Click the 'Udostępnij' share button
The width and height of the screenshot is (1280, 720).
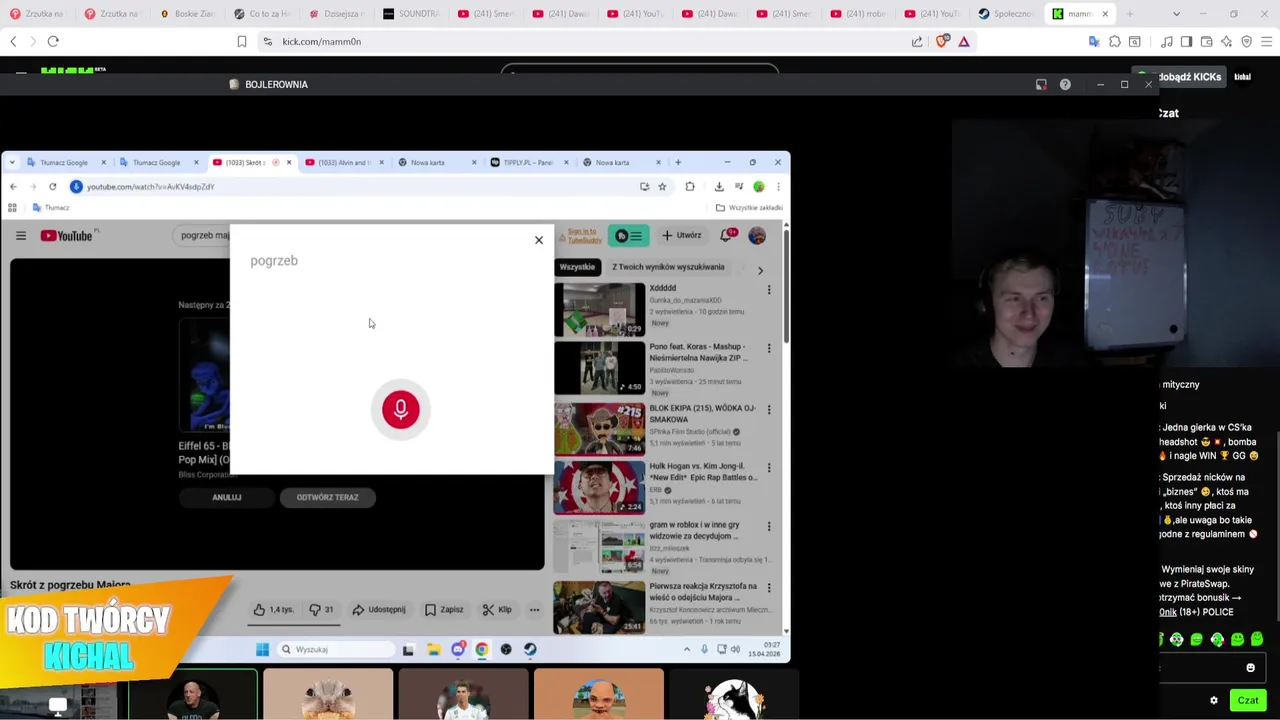[378, 610]
